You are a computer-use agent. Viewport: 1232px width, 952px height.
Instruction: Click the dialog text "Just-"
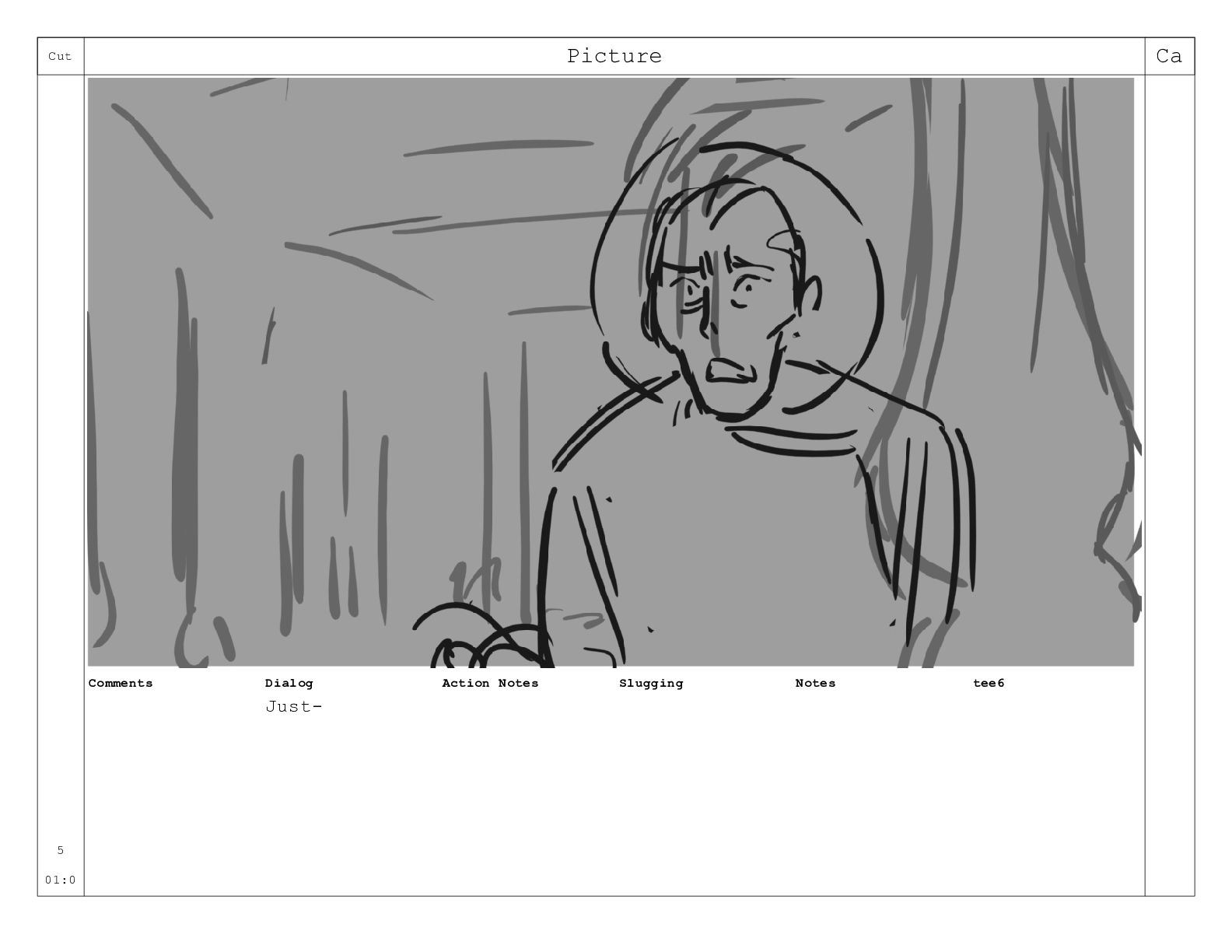[293, 707]
